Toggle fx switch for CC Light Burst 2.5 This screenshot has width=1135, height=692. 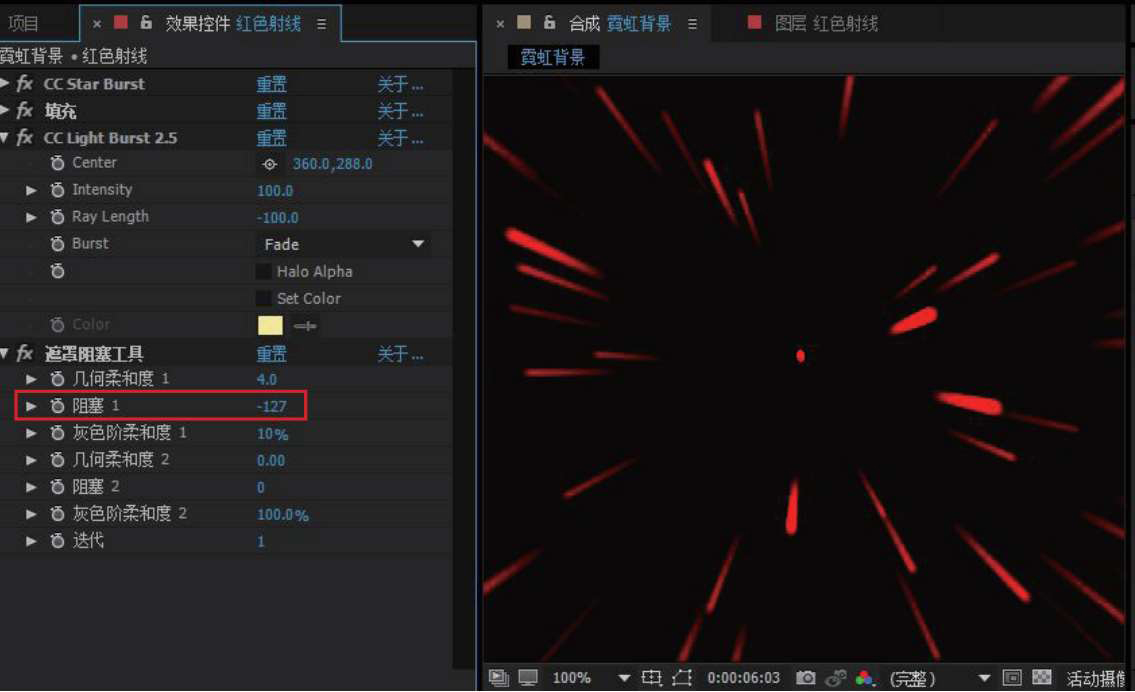25,138
